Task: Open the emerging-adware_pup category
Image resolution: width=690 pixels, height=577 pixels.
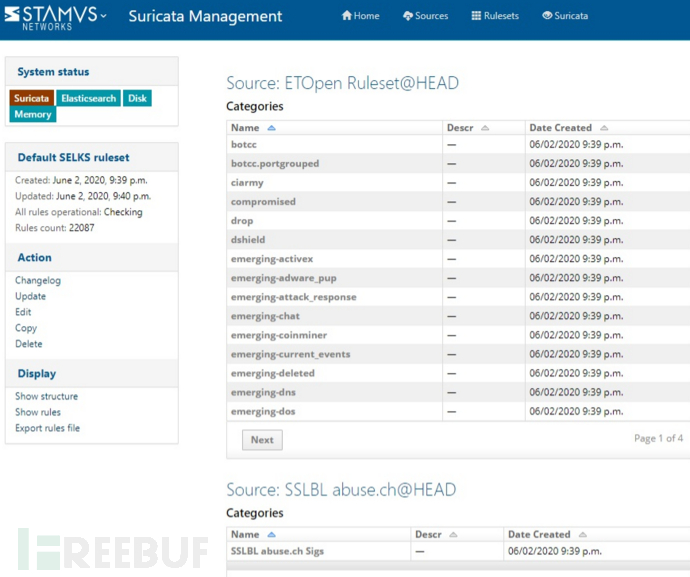Action: point(284,278)
